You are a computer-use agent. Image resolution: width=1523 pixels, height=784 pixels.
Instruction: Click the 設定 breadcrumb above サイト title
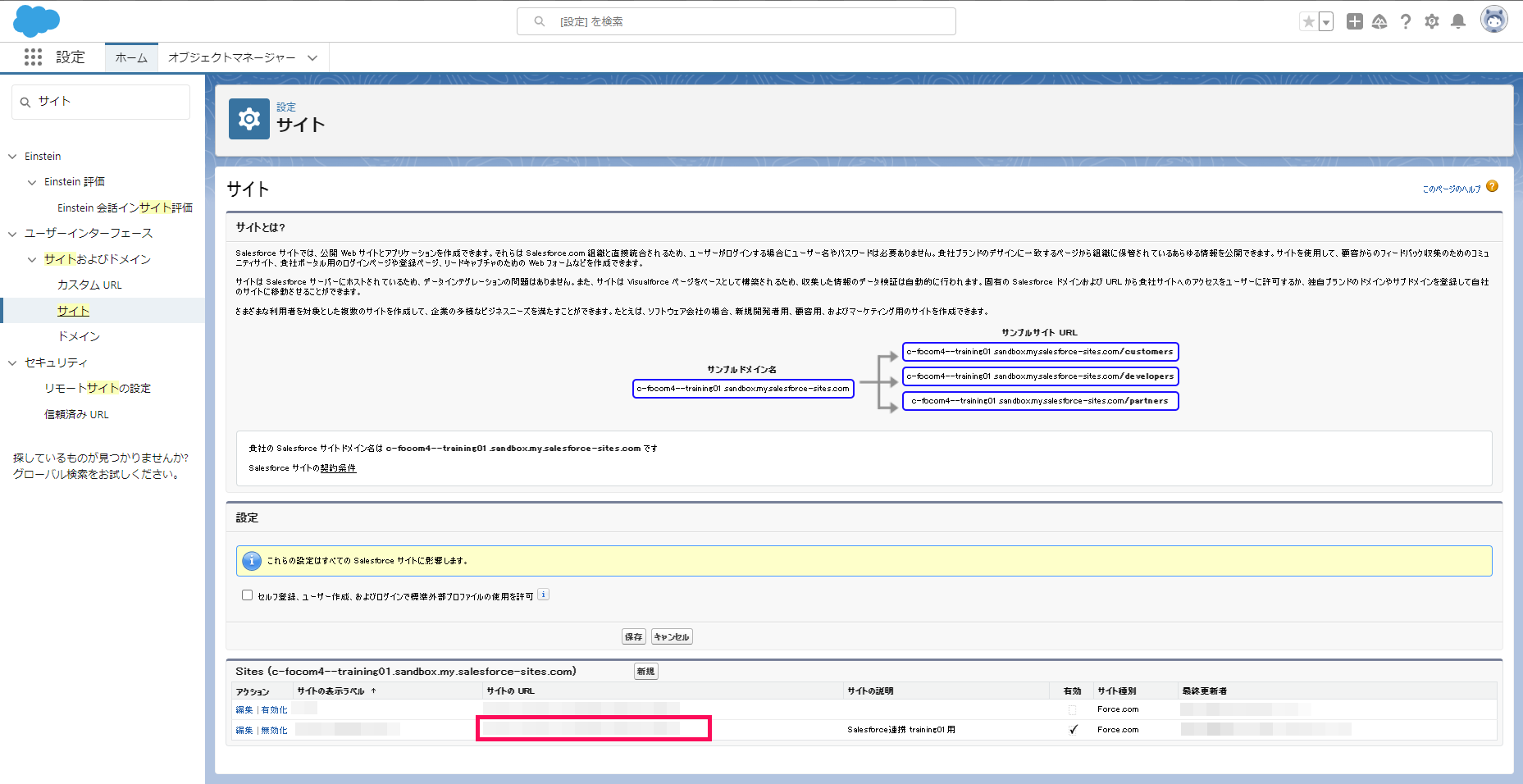coord(286,107)
